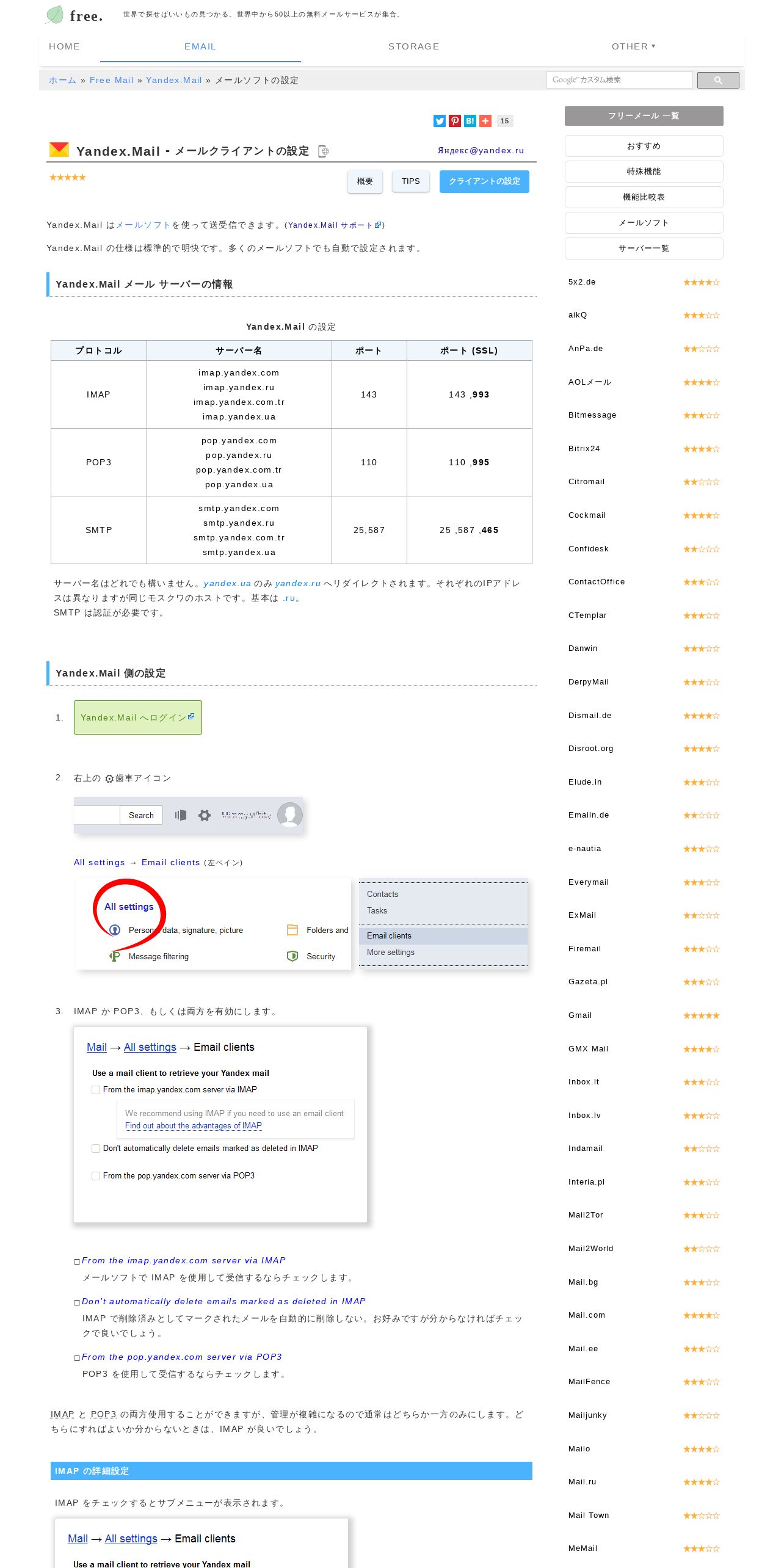Screen dimensions: 784x1568
Task: Click the ホーム breadcrumb link
Action: 62,80
